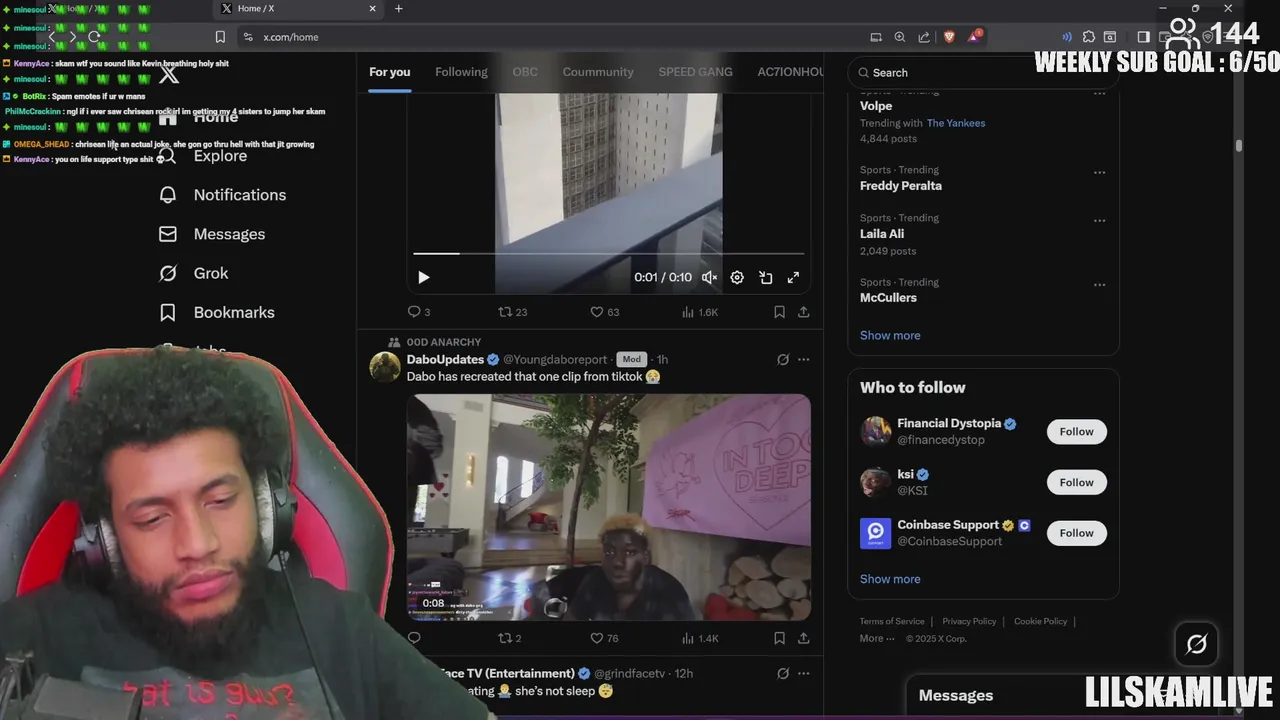Seek along the top video progress bar
This screenshot has width=1280, height=720.
pyautogui.click(x=608, y=253)
